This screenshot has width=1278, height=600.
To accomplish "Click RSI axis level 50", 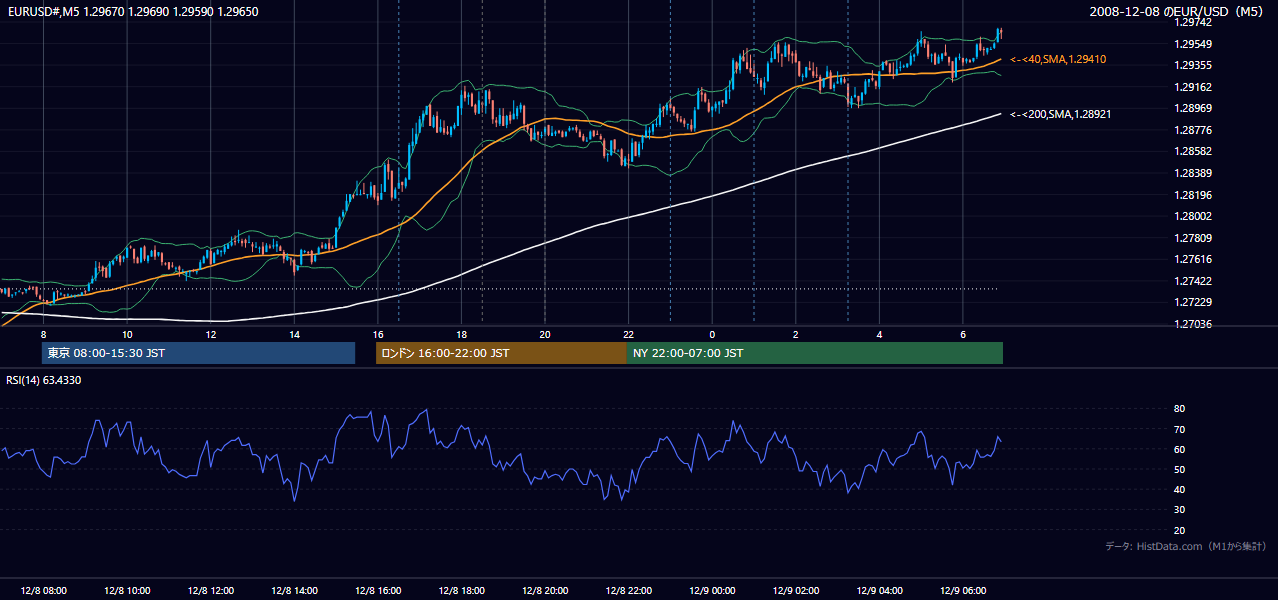I will (1179, 469).
